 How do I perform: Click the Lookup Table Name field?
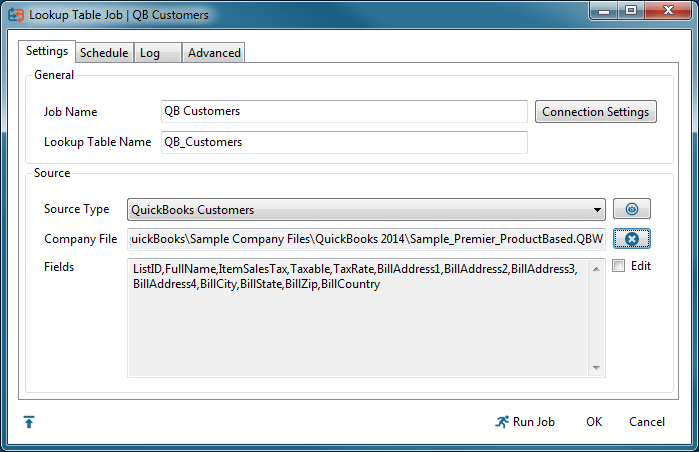coord(344,142)
